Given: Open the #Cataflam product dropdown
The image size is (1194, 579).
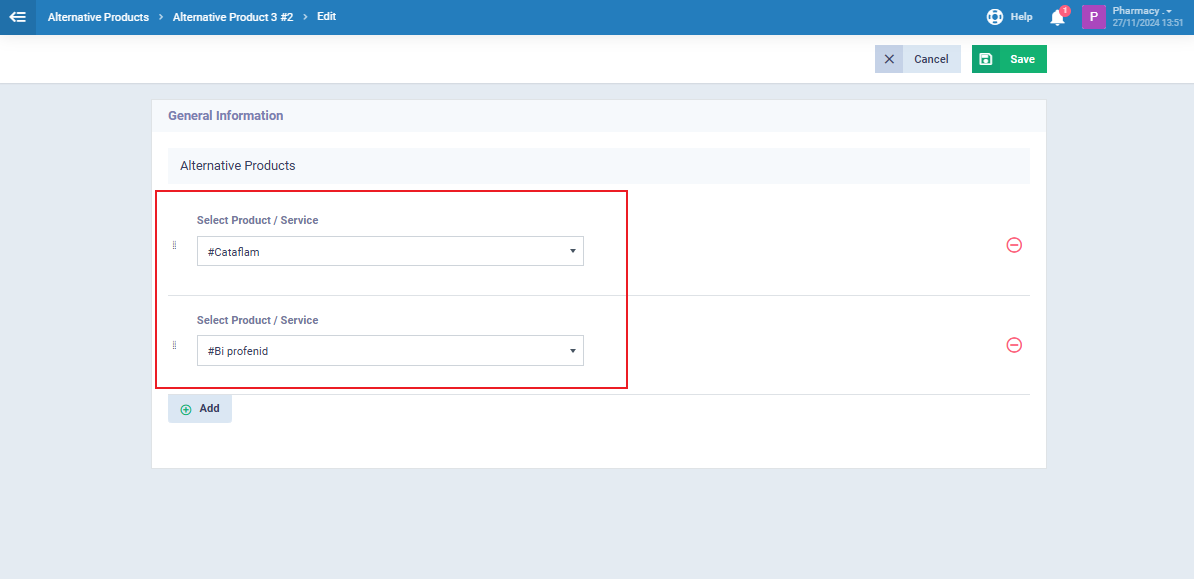Looking at the screenshot, I should coord(390,251).
